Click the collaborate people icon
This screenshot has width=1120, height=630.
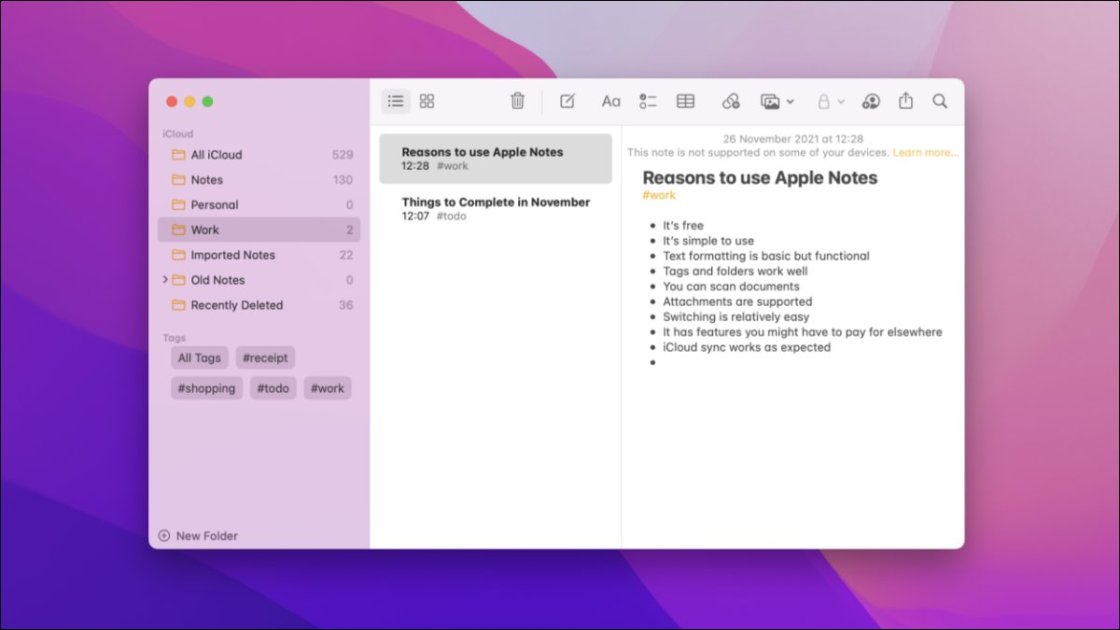point(871,101)
